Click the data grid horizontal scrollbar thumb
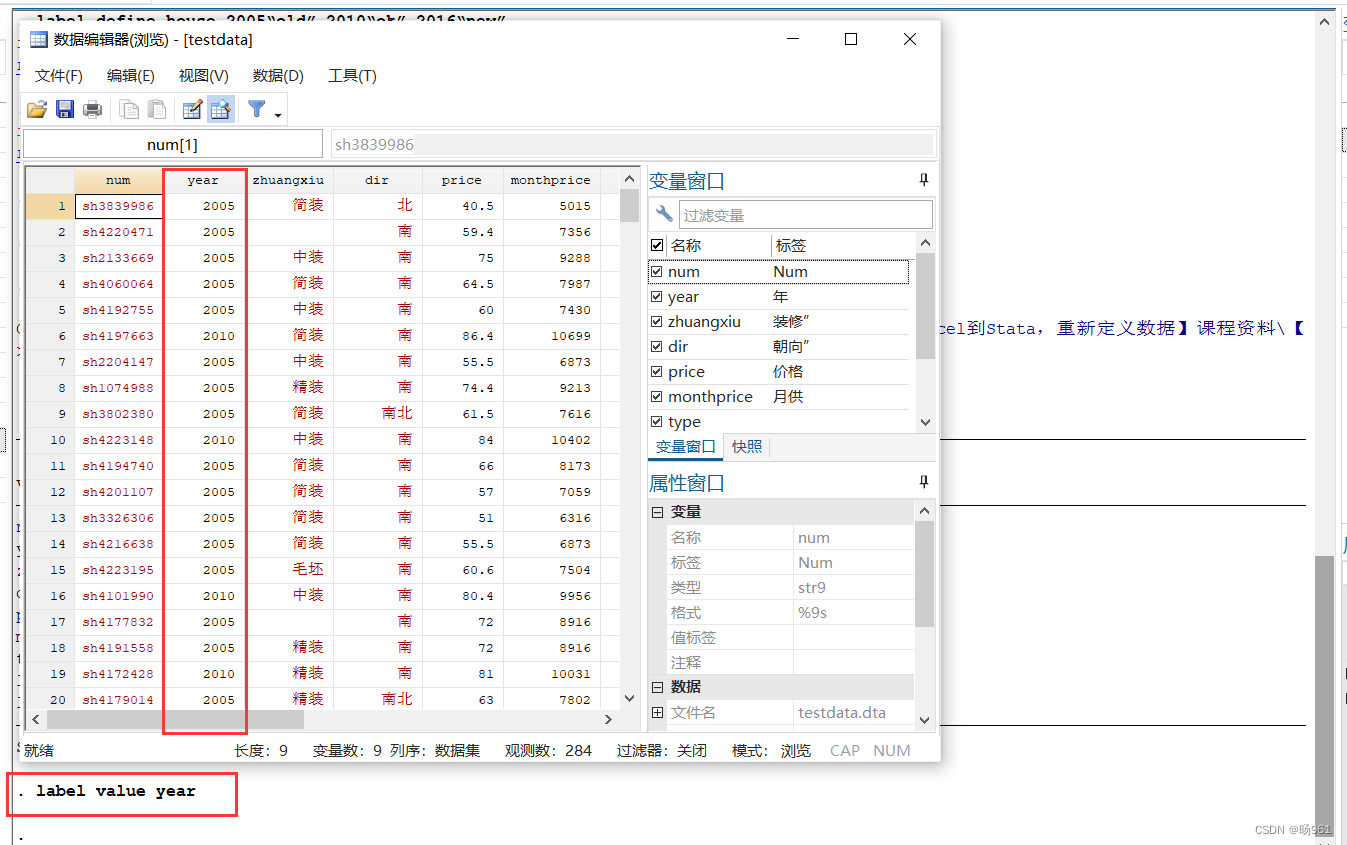Screen dimensions: 1347x845 point(174,719)
